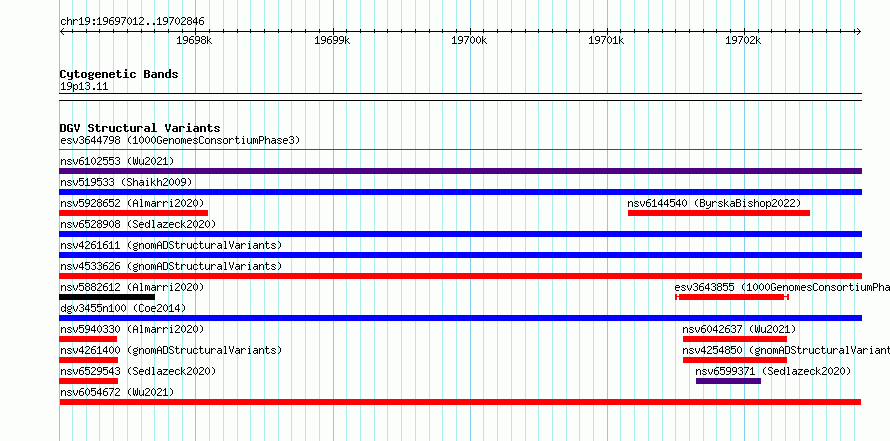Click the 19698k ruler tick label
890x441 pixels.
tap(194, 40)
